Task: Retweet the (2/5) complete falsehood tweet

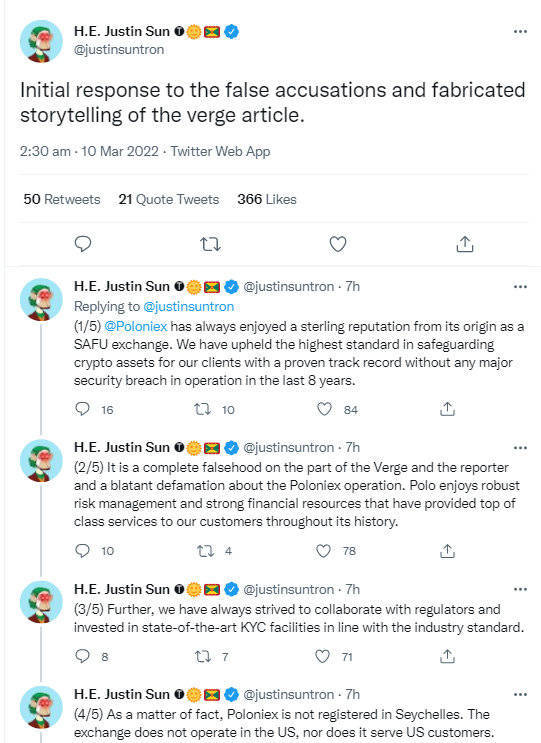Action: 206,551
